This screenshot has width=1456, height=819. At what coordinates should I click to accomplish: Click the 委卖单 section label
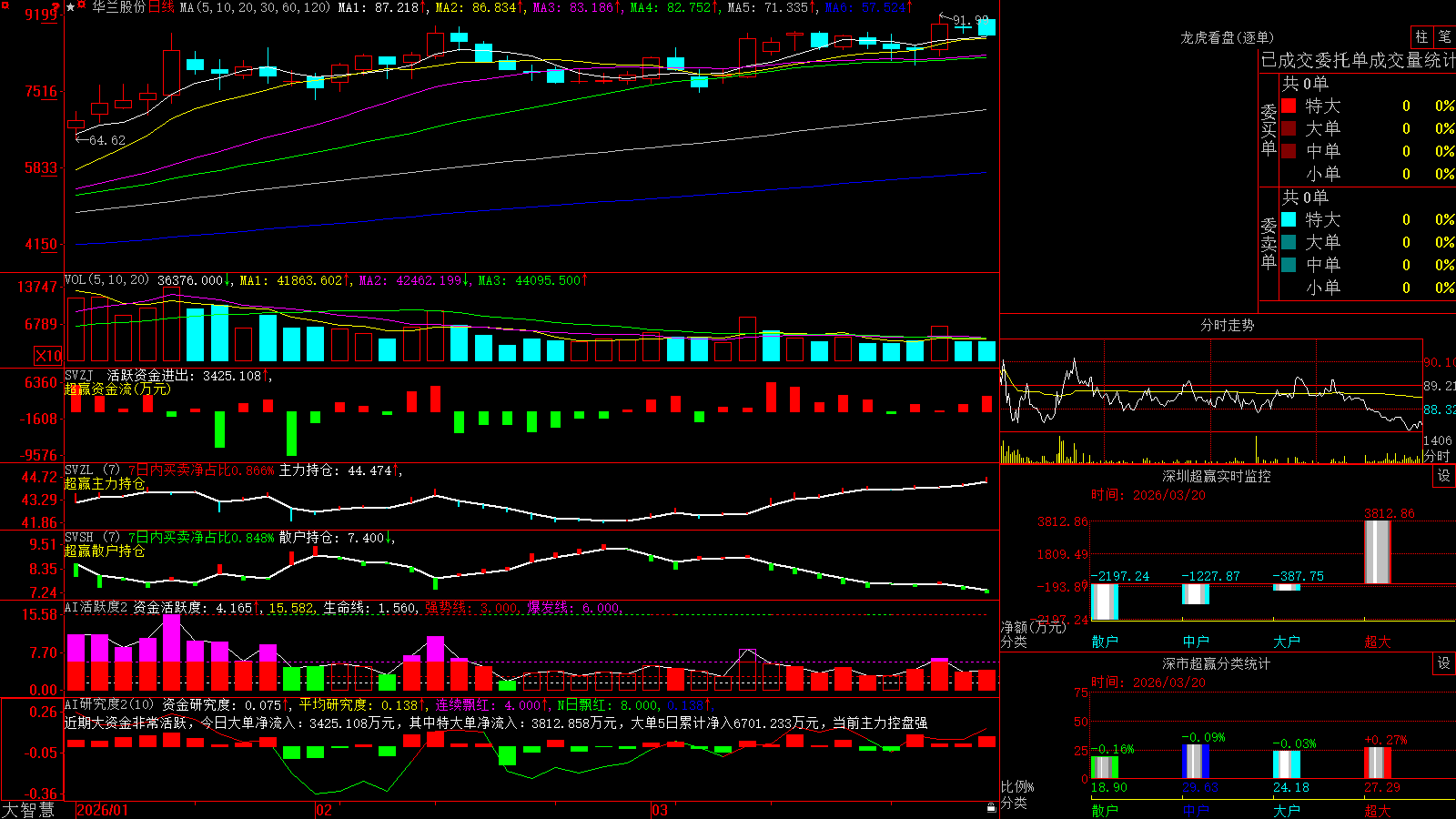click(x=1269, y=242)
